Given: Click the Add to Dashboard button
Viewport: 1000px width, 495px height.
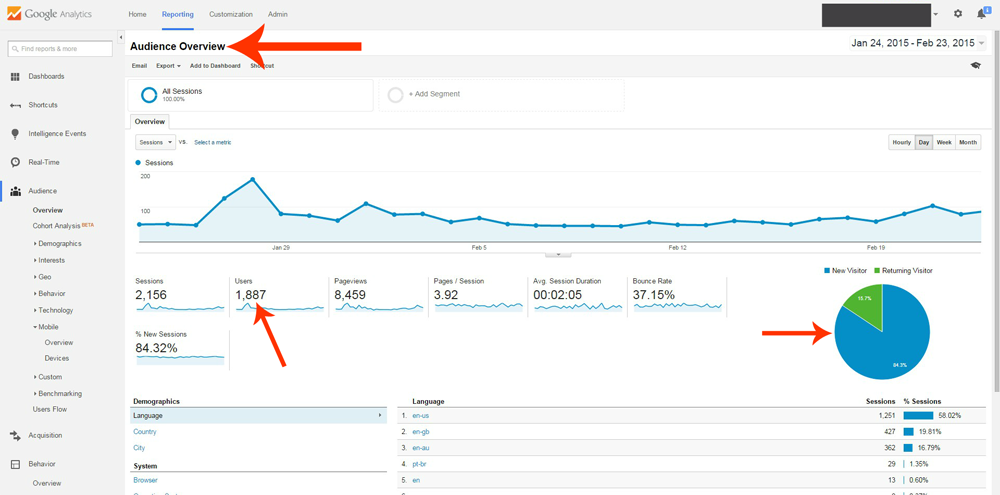Looking at the screenshot, I should [x=215, y=66].
